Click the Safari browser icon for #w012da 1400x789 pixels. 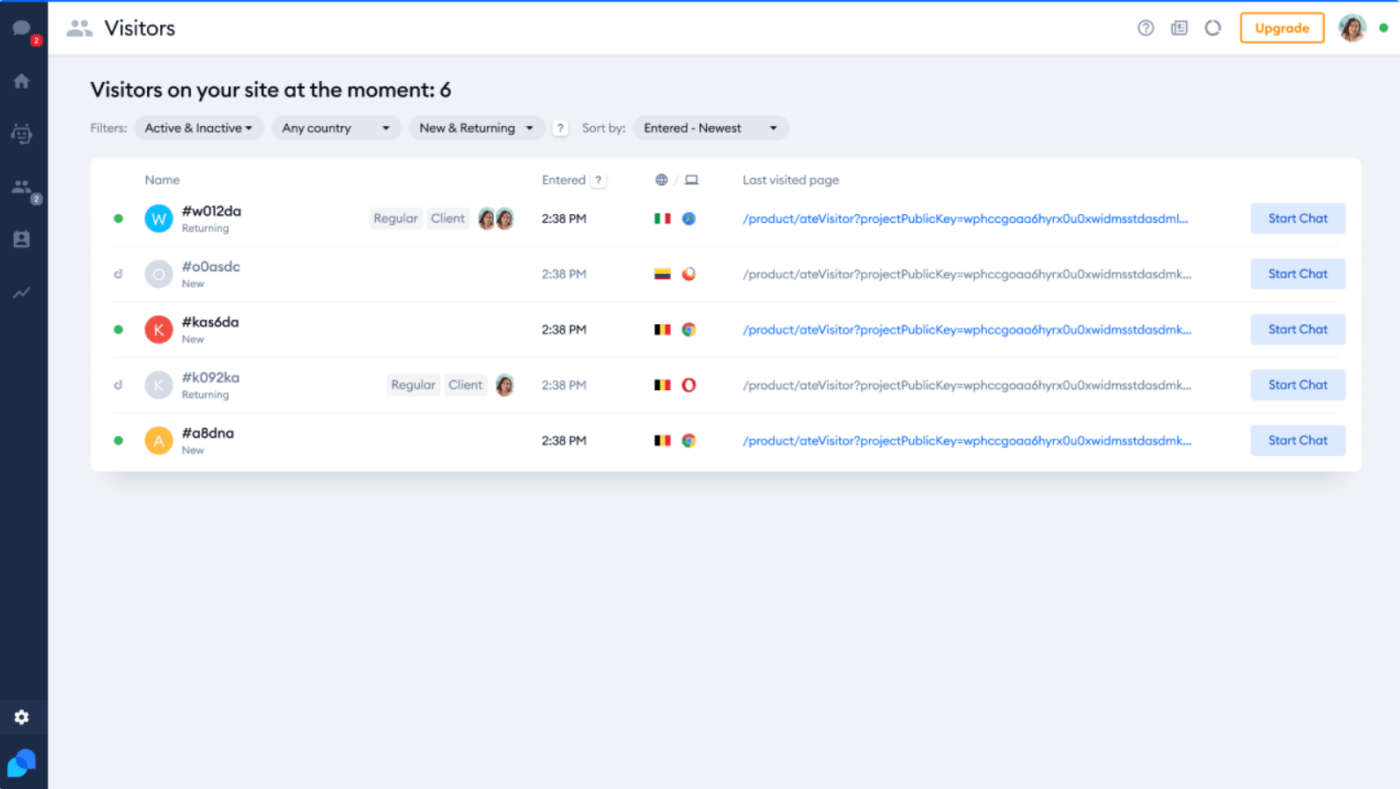689,218
